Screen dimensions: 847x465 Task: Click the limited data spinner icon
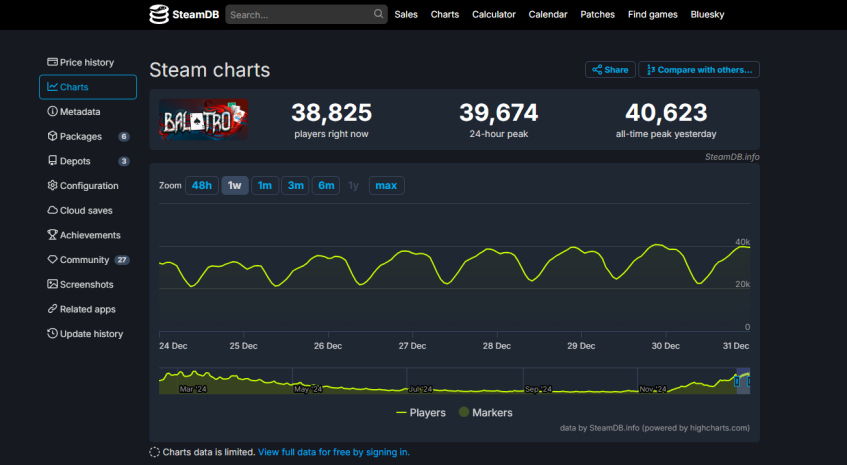pos(154,452)
